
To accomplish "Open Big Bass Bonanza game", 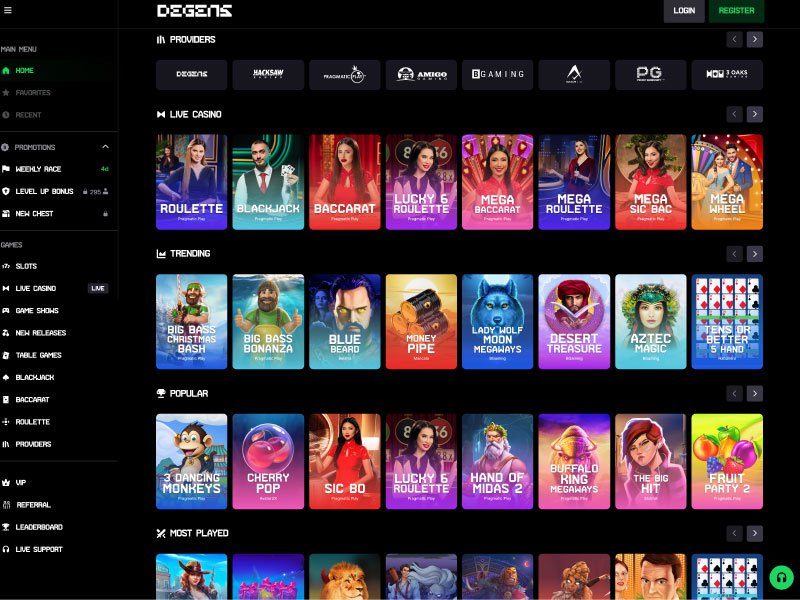I will coord(268,321).
